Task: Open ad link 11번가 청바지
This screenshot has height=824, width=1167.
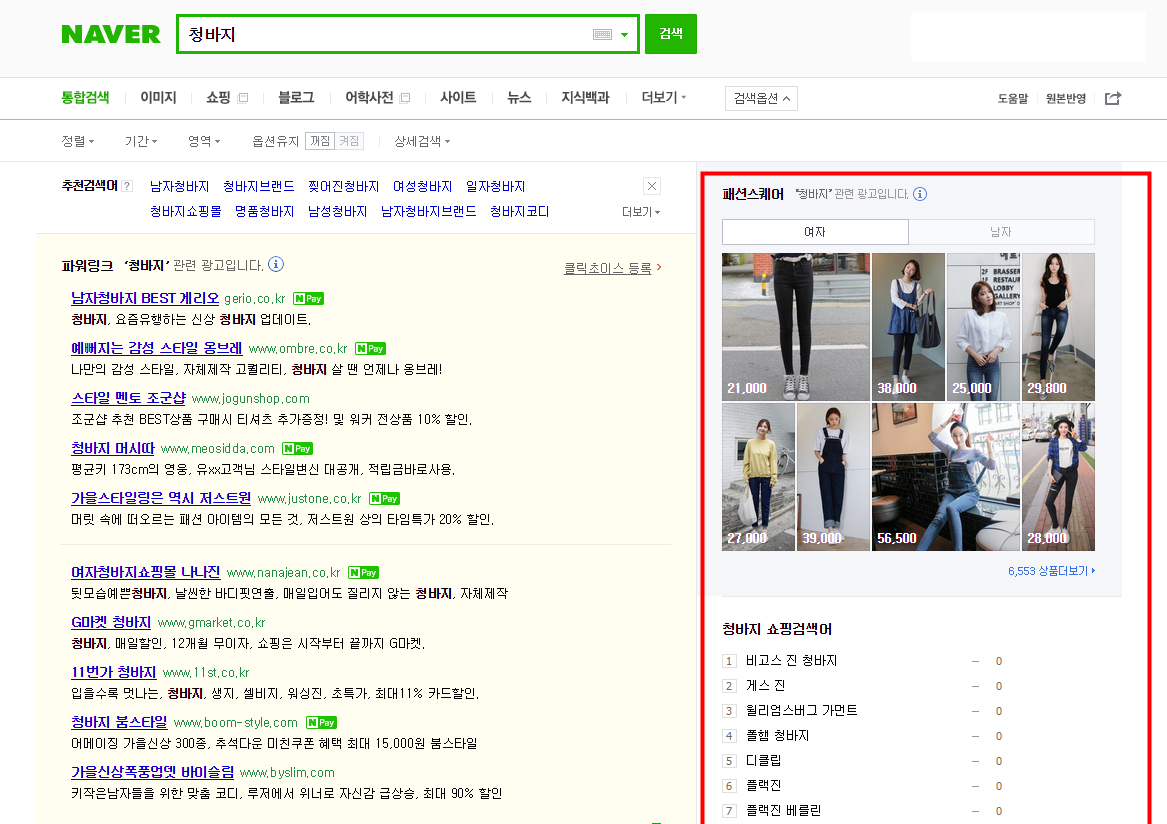Action: [x=113, y=672]
